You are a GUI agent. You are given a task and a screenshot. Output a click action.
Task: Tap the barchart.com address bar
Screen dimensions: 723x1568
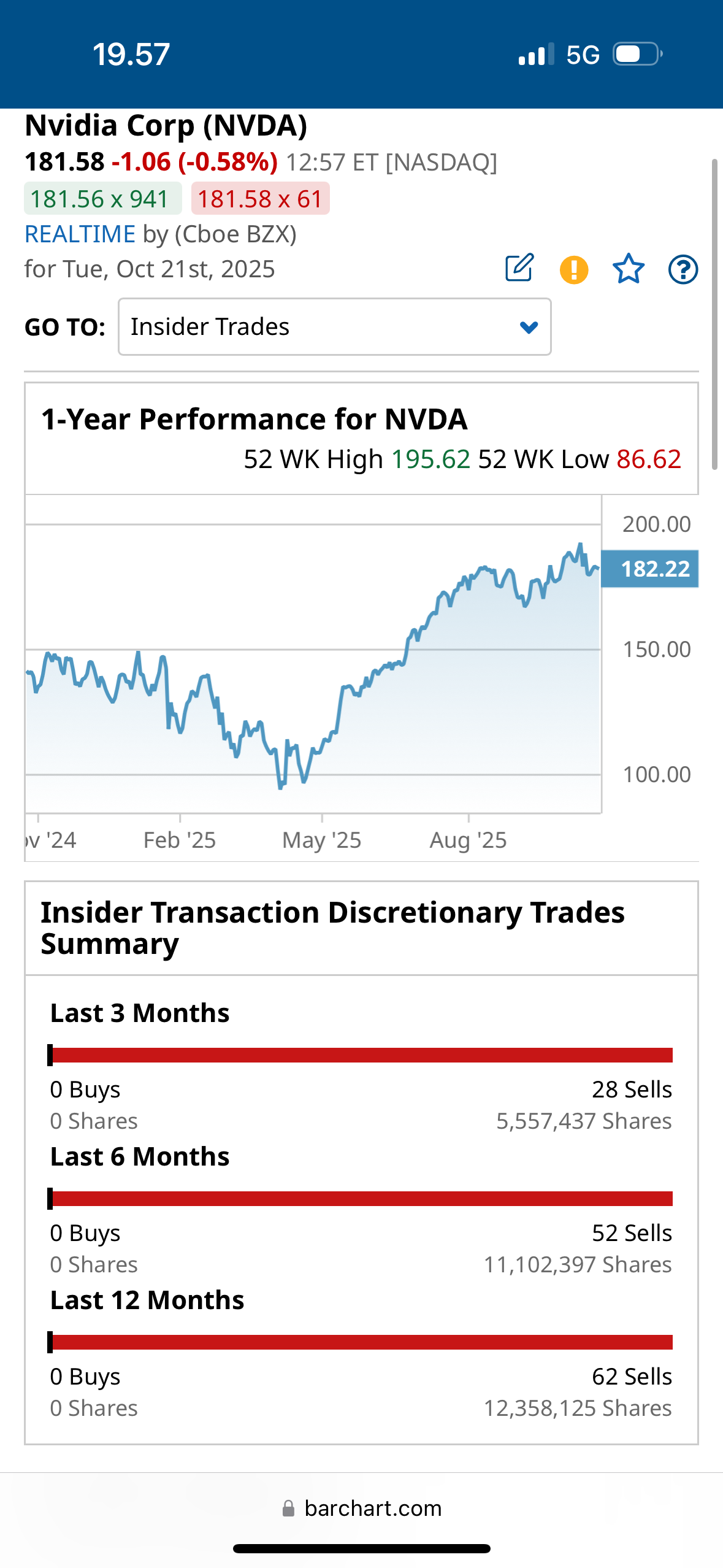[x=373, y=1508]
